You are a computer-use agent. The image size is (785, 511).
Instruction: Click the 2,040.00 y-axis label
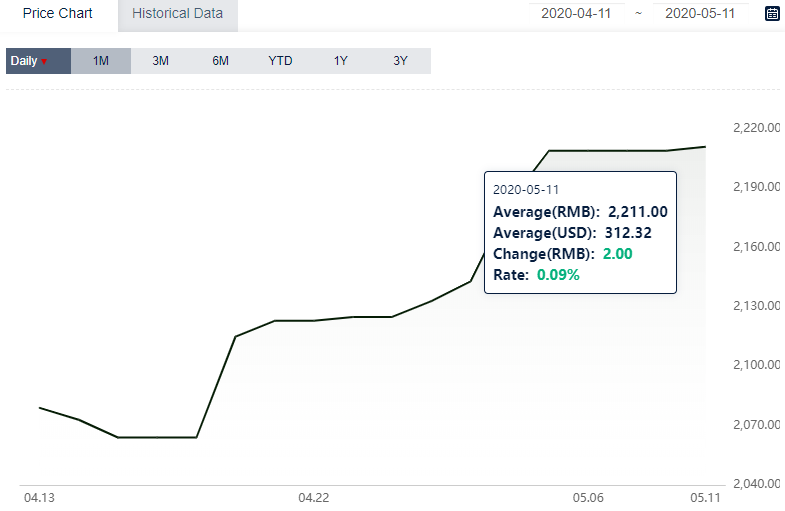click(756, 484)
